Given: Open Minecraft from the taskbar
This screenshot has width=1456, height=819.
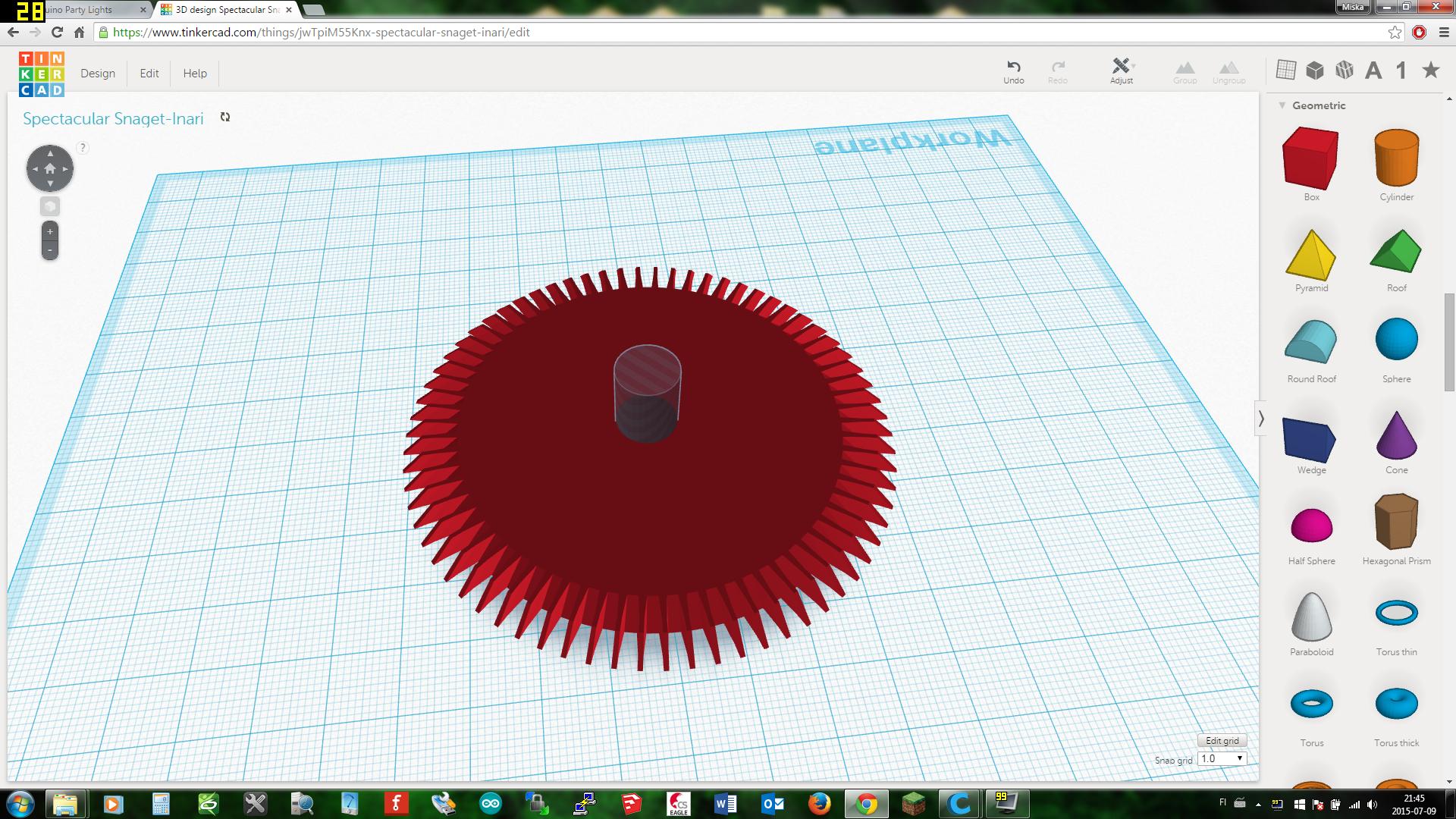Looking at the screenshot, I should pyautogui.click(x=914, y=804).
